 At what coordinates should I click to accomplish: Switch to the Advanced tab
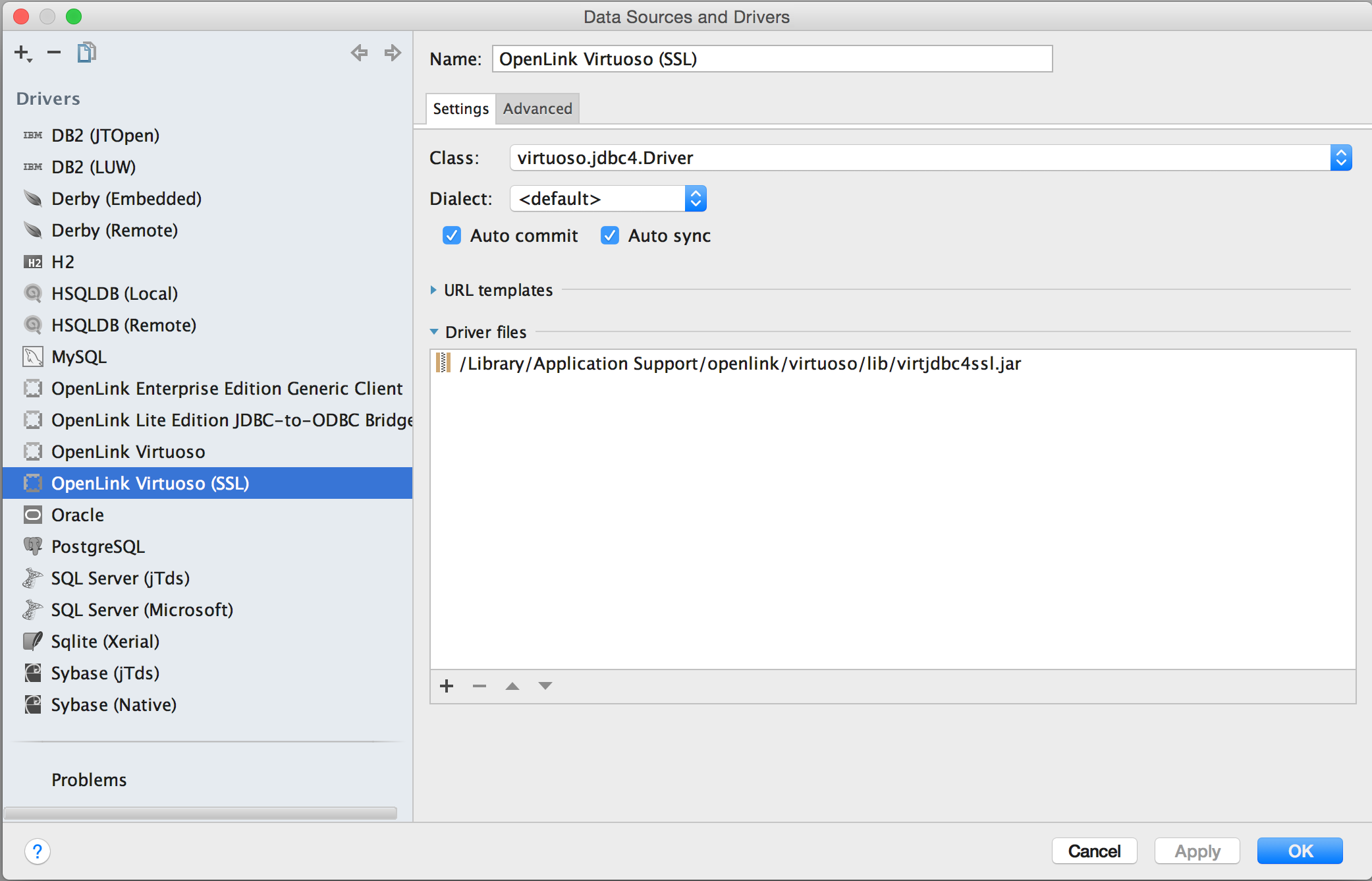click(x=537, y=109)
